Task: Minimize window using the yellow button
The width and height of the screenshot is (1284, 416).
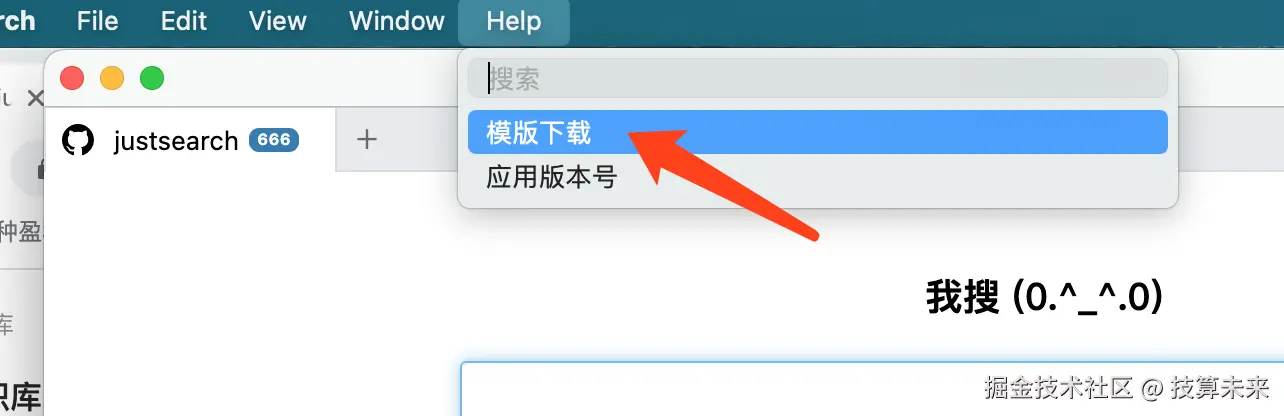Action: [112, 78]
